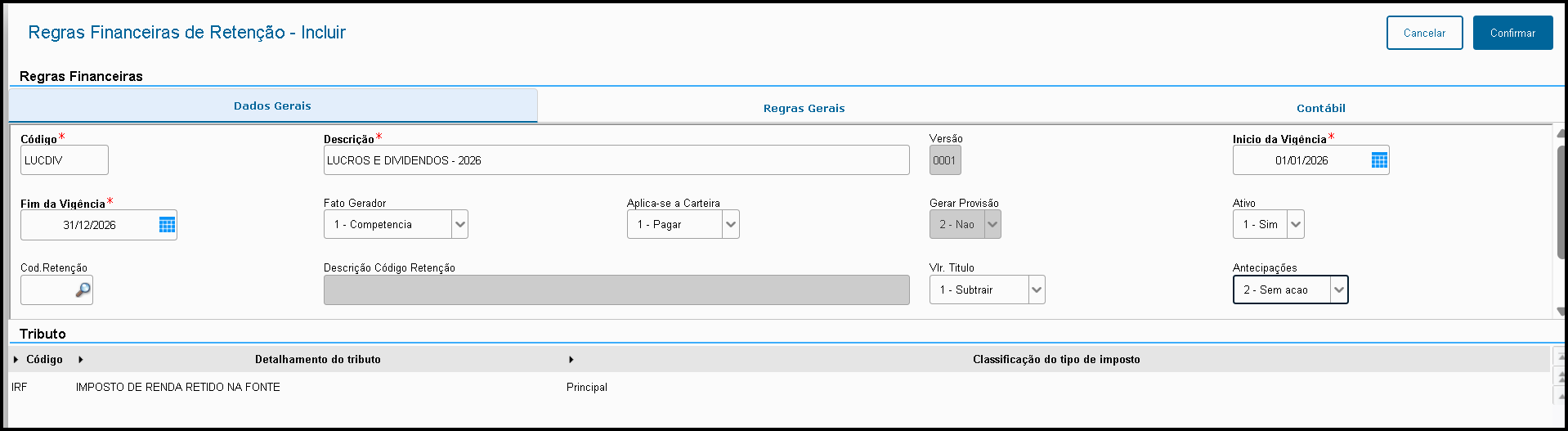This screenshot has height=431, width=1568.
Task: Select the Dados Gerais tab
Action: (x=272, y=106)
